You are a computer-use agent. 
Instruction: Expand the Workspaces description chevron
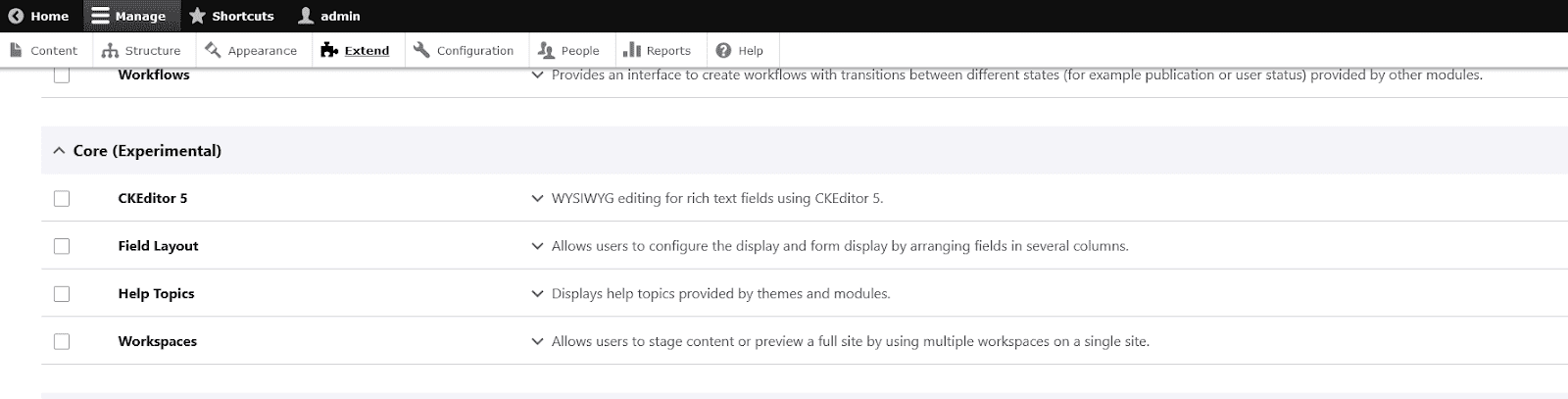(537, 341)
